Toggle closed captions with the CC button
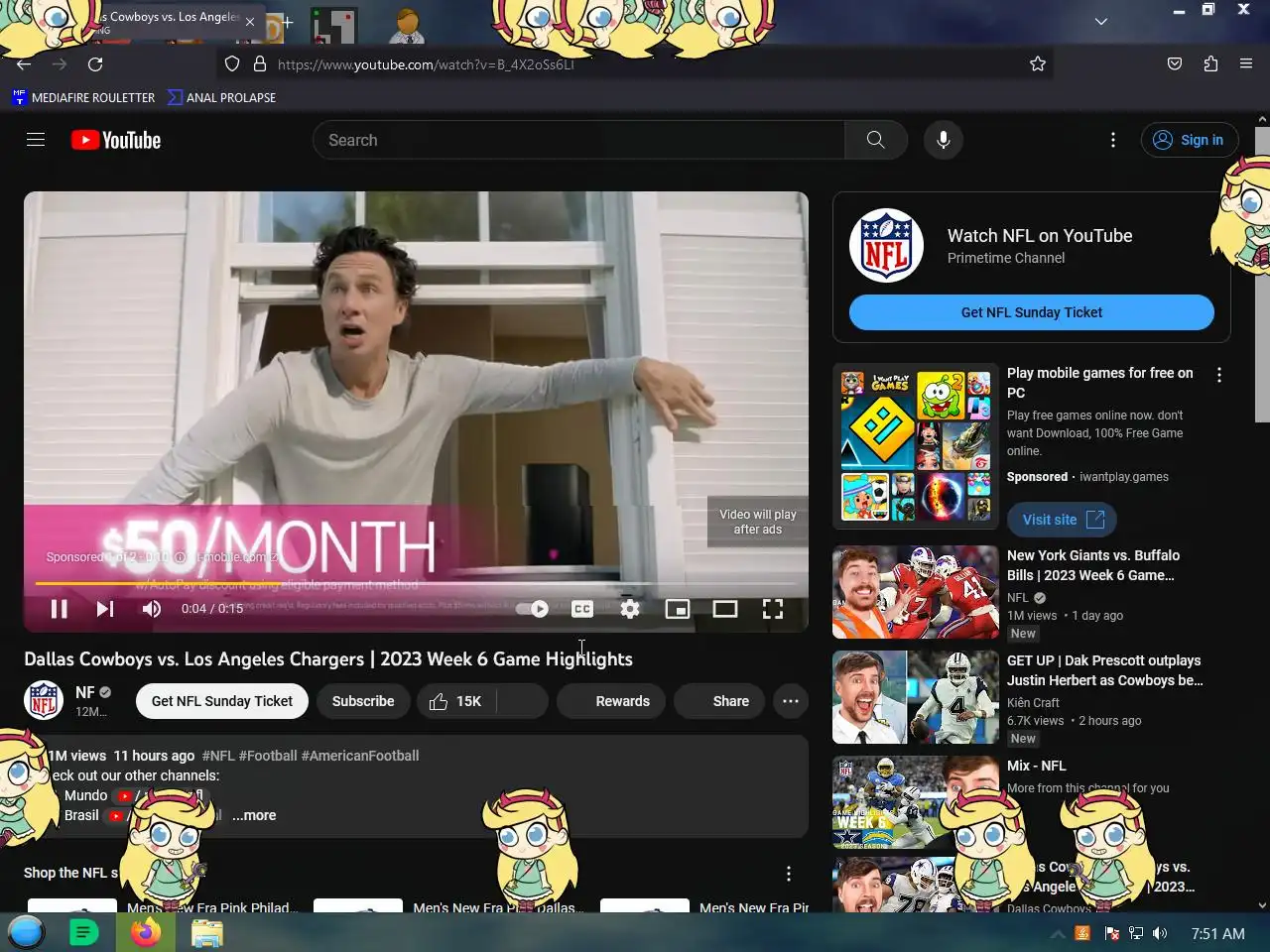The width and height of the screenshot is (1270, 952). [582, 609]
